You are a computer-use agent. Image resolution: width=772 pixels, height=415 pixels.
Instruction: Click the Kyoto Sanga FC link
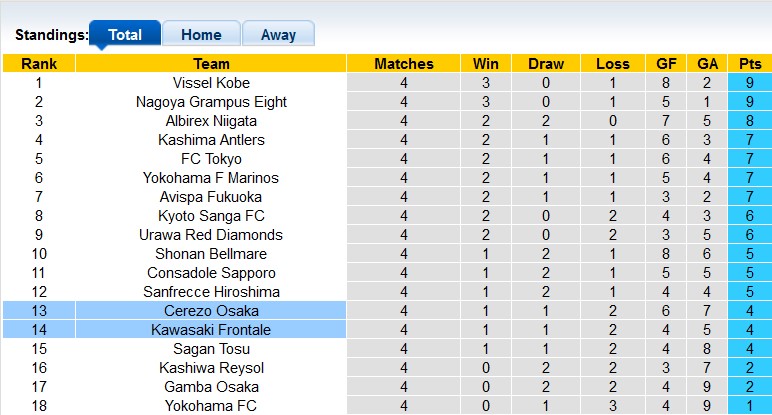click(x=211, y=216)
